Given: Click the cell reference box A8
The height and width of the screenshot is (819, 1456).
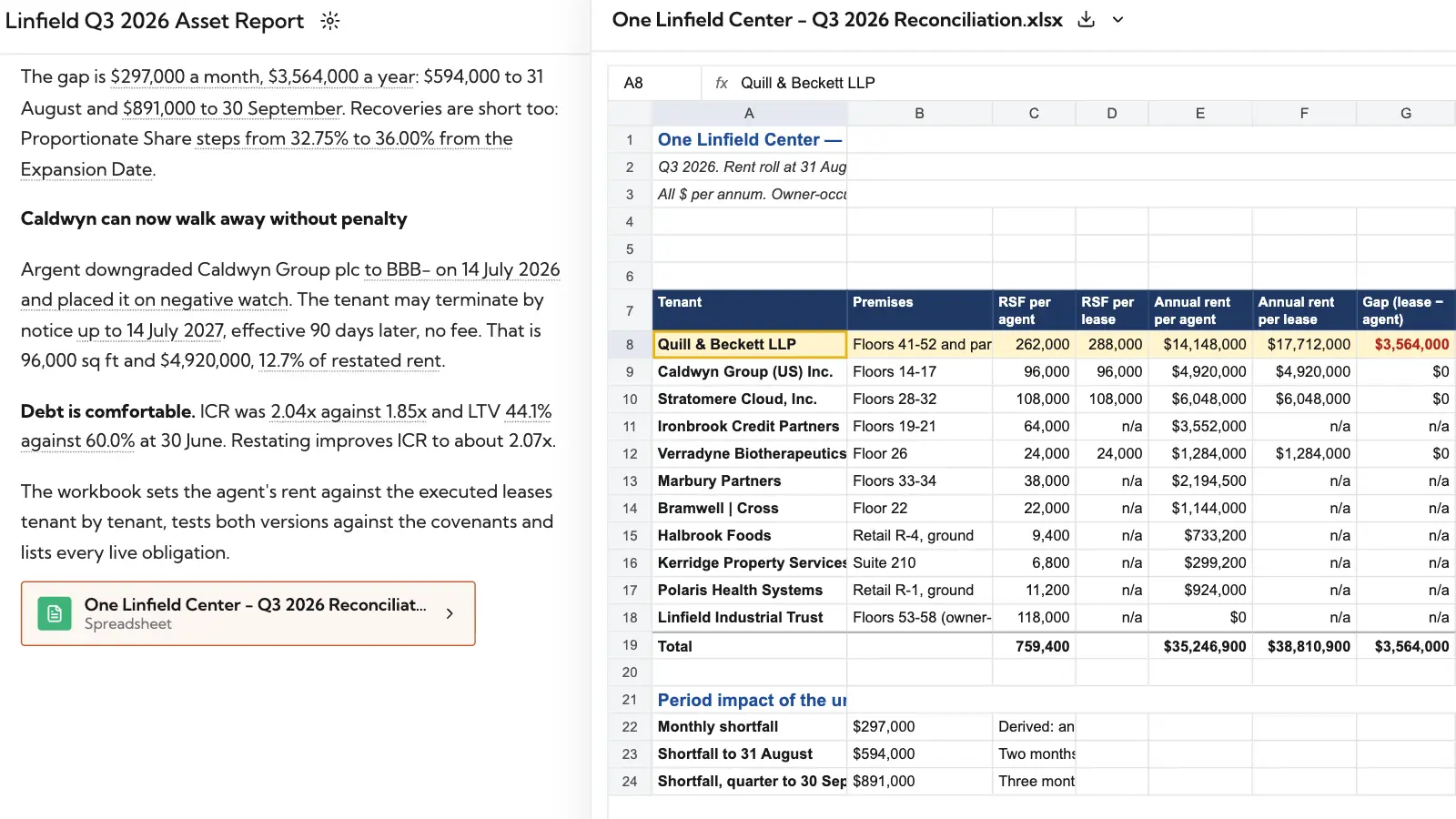Looking at the screenshot, I should tap(654, 83).
